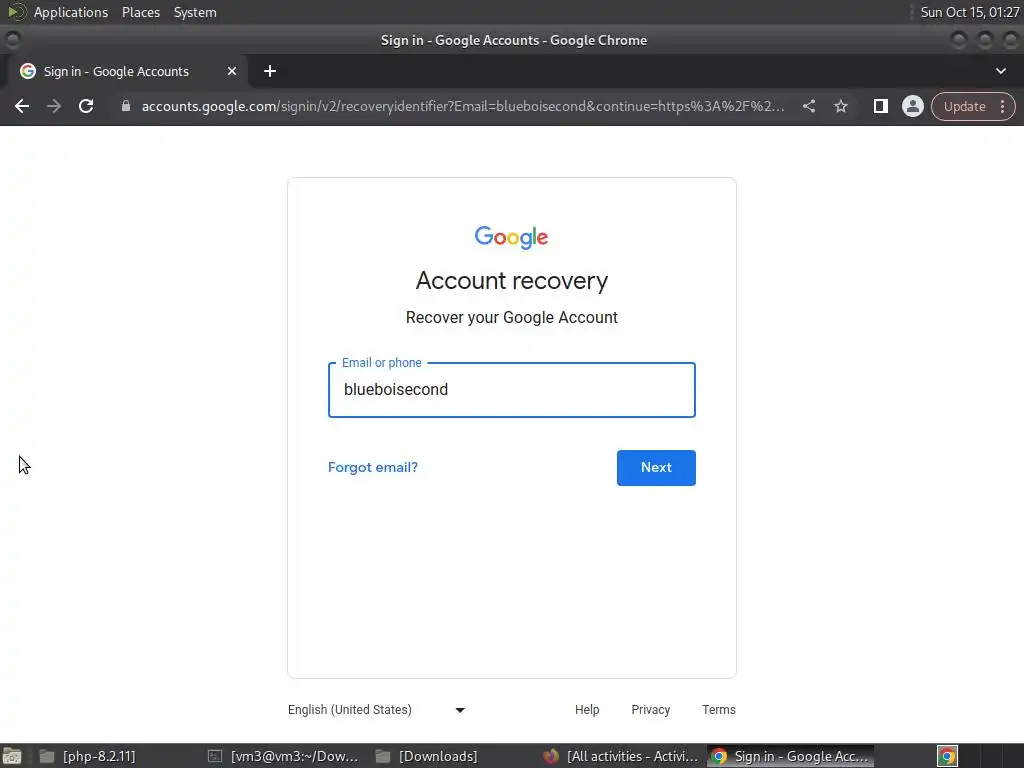Open the English (United States) language dropdown

click(377, 710)
